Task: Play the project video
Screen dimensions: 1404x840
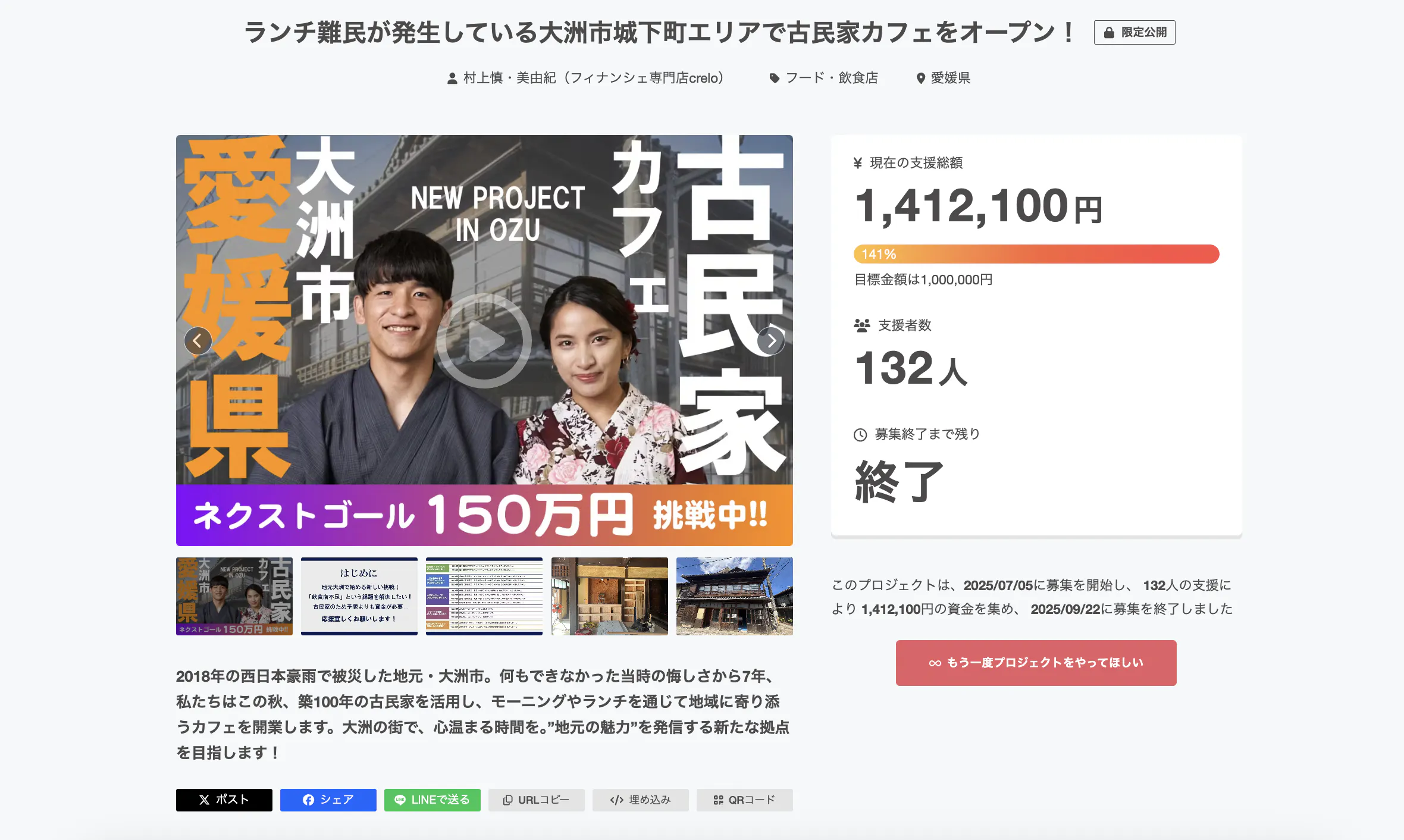Action: (484, 341)
